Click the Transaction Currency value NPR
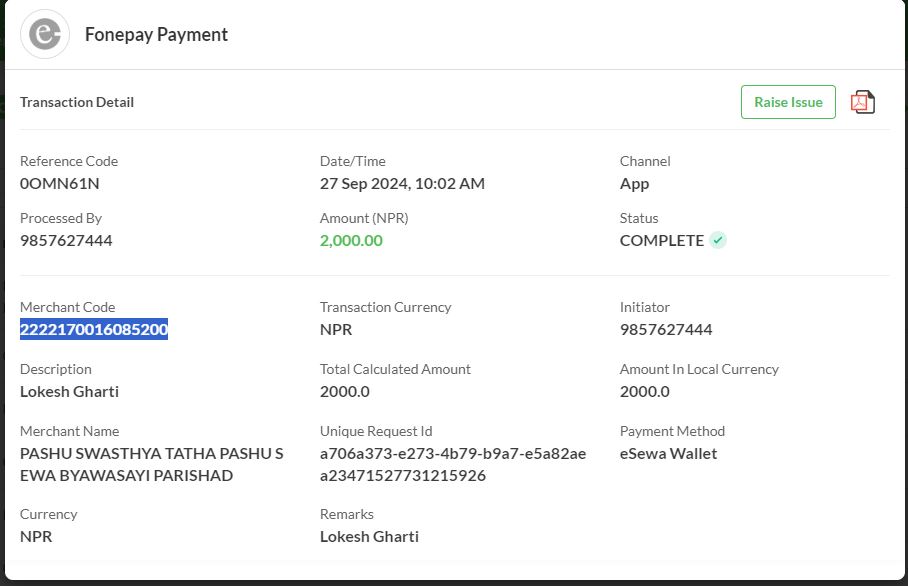The width and height of the screenshot is (908, 586). click(x=336, y=329)
